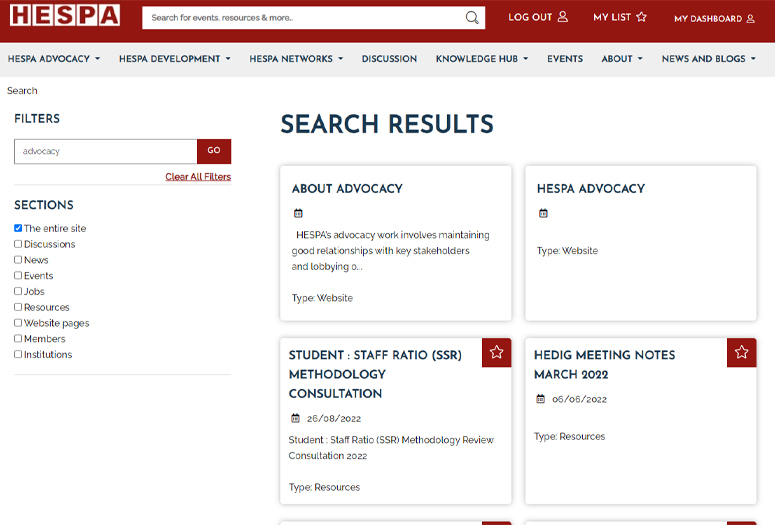Open My List link text
The height and width of the screenshot is (525, 775).
(x=612, y=17)
